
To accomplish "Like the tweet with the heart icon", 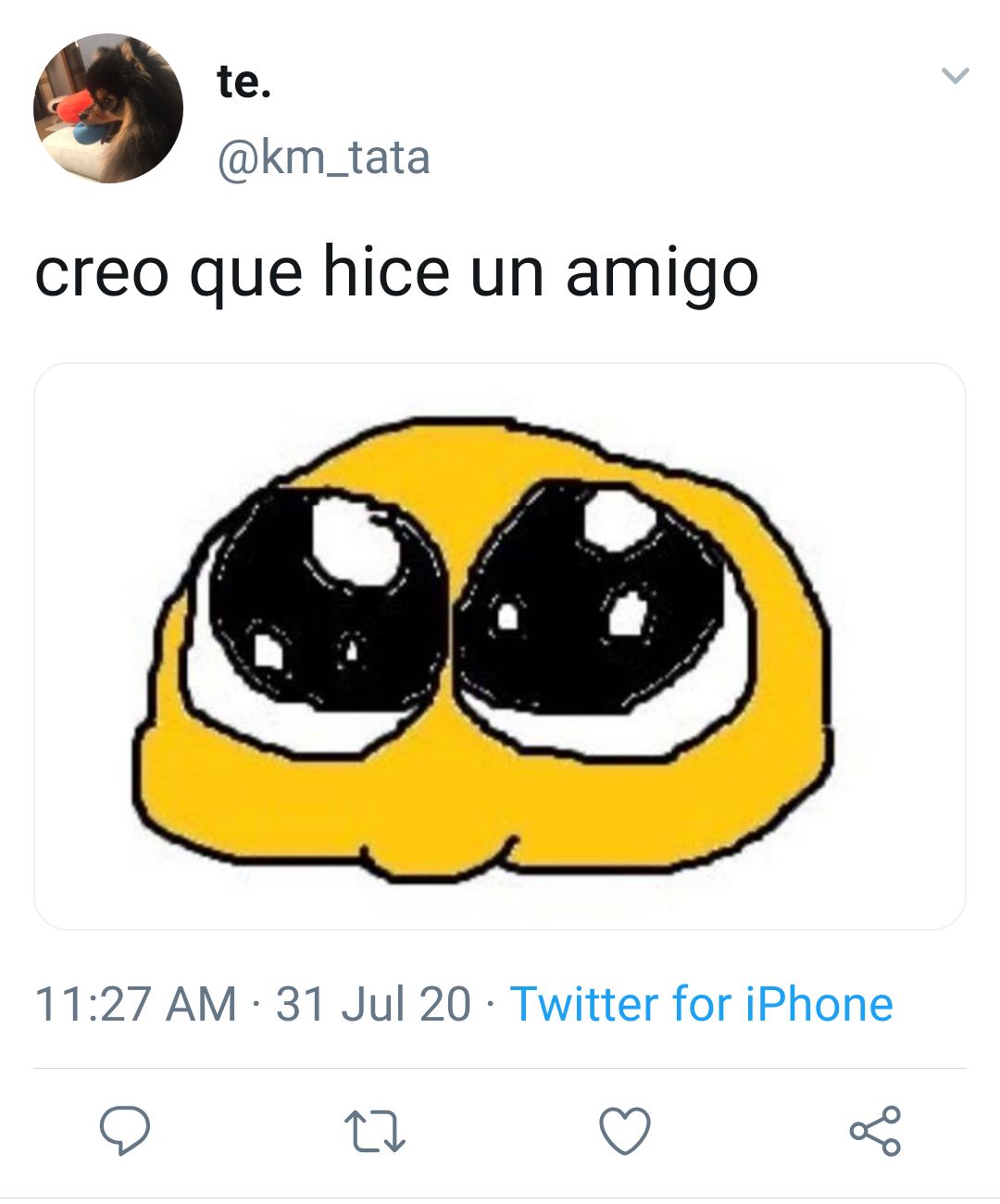I will click(625, 1131).
